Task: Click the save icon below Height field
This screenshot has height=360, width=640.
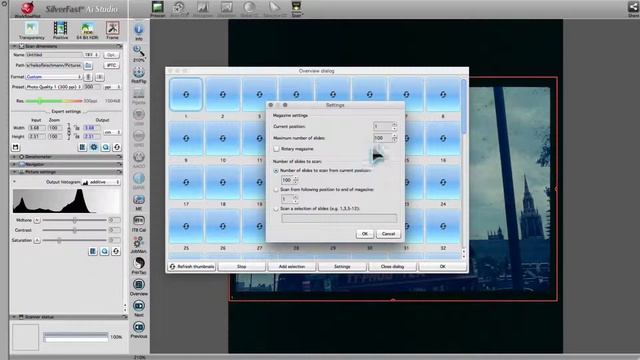Action: pos(16,147)
